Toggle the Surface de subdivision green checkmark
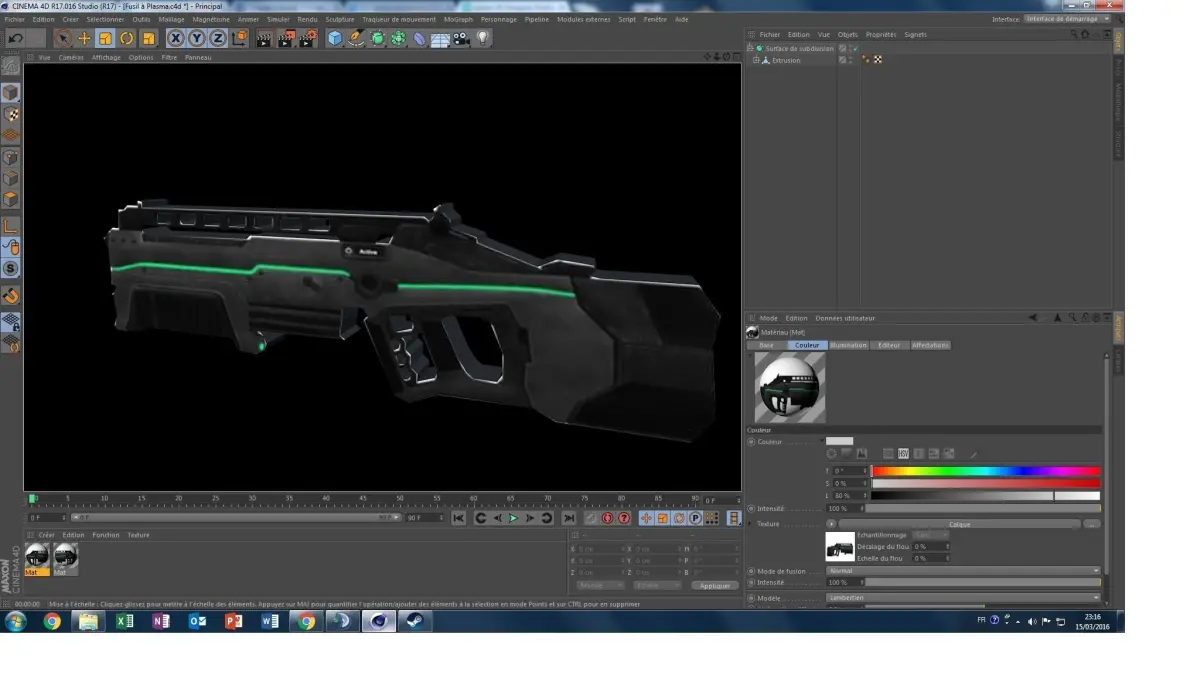This screenshot has height=675, width=1200. [854, 48]
